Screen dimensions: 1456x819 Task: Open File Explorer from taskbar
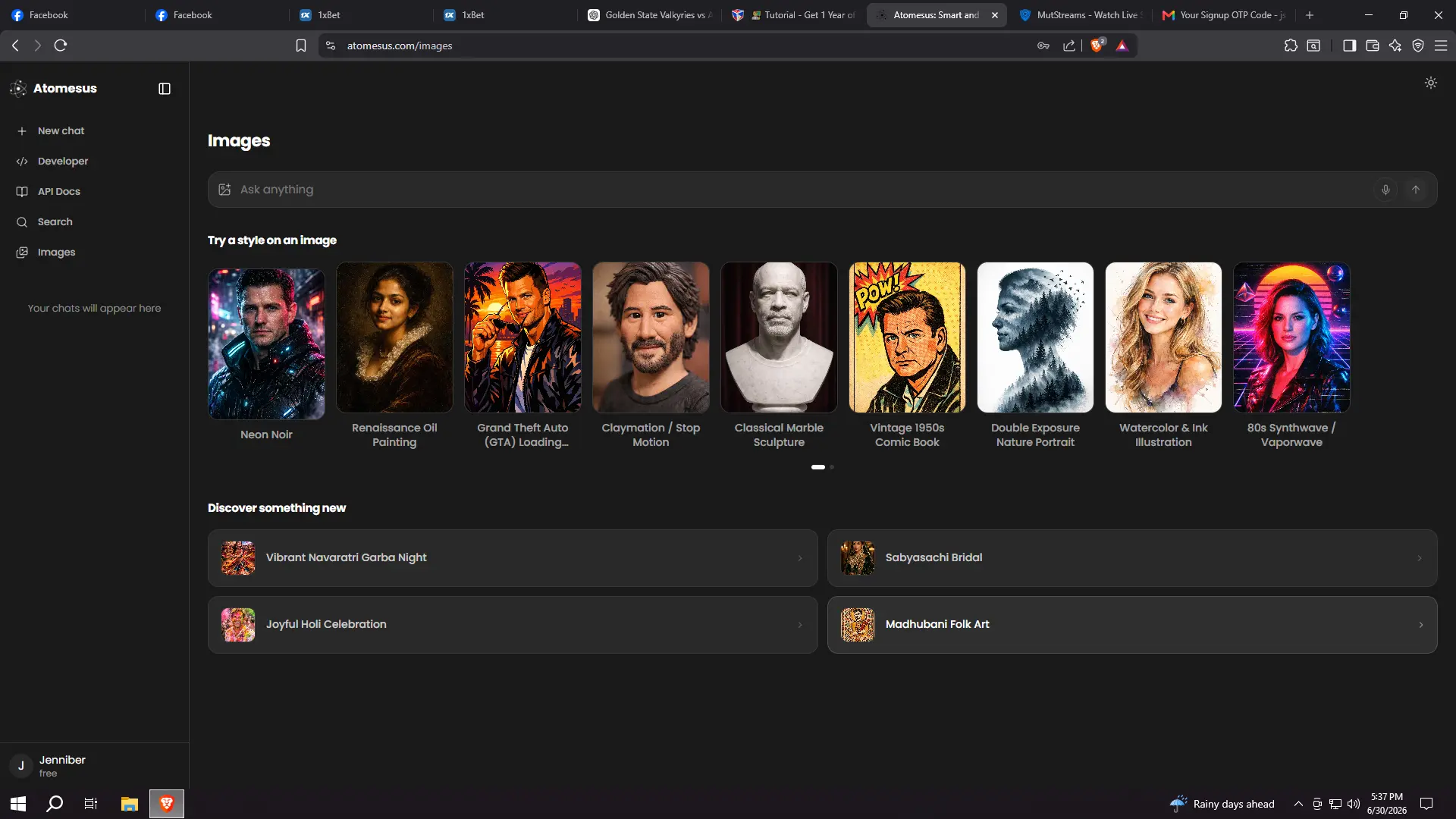tap(129, 804)
